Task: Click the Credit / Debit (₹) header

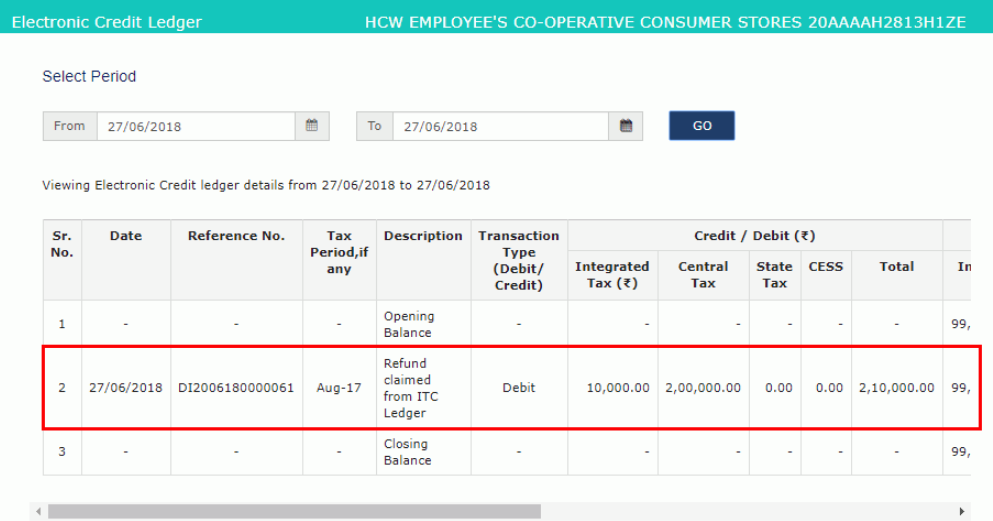Action: (x=755, y=235)
